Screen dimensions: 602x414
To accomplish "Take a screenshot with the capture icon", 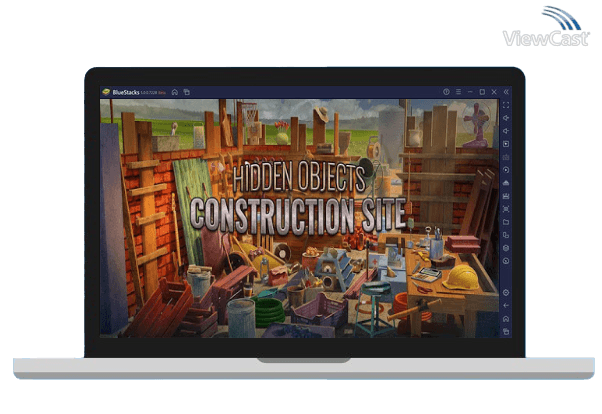I will point(506,209).
